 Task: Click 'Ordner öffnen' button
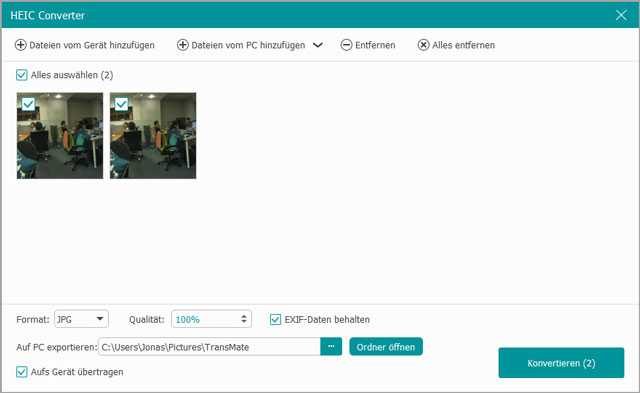386,347
